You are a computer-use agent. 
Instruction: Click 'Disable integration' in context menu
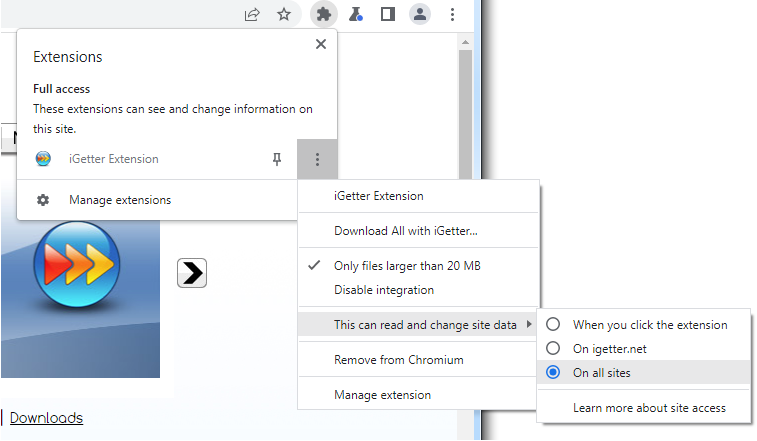point(383,290)
